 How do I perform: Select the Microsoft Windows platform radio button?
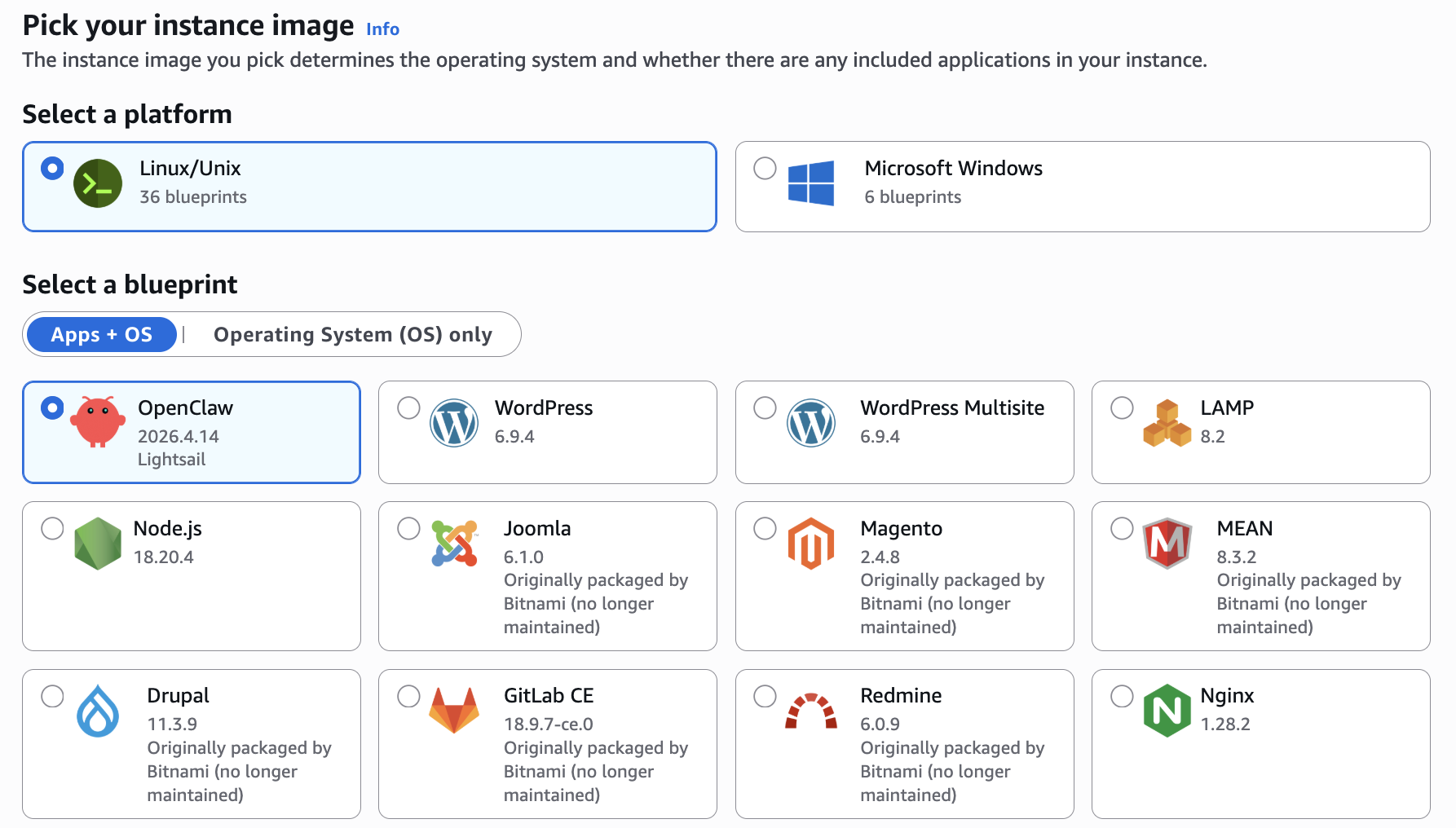pyautogui.click(x=765, y=169)
